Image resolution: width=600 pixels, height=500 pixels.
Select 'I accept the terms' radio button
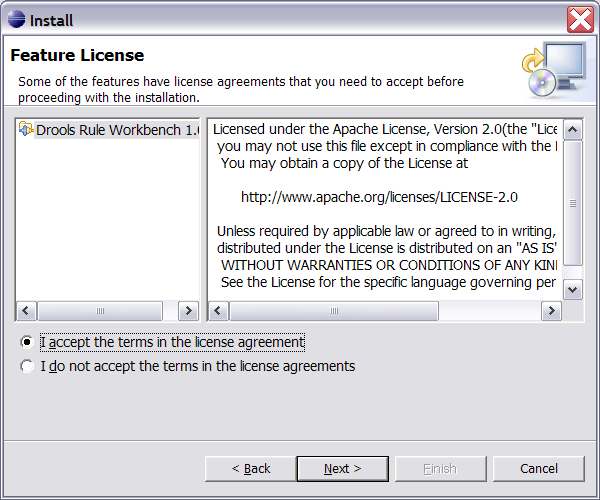[x=26, y=342]
